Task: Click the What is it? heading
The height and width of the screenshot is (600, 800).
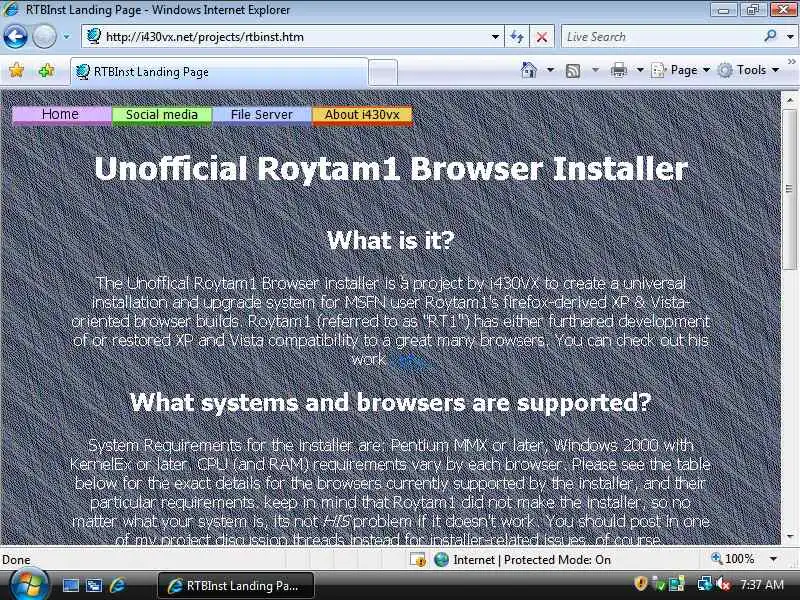Action: tap(390, 240)
